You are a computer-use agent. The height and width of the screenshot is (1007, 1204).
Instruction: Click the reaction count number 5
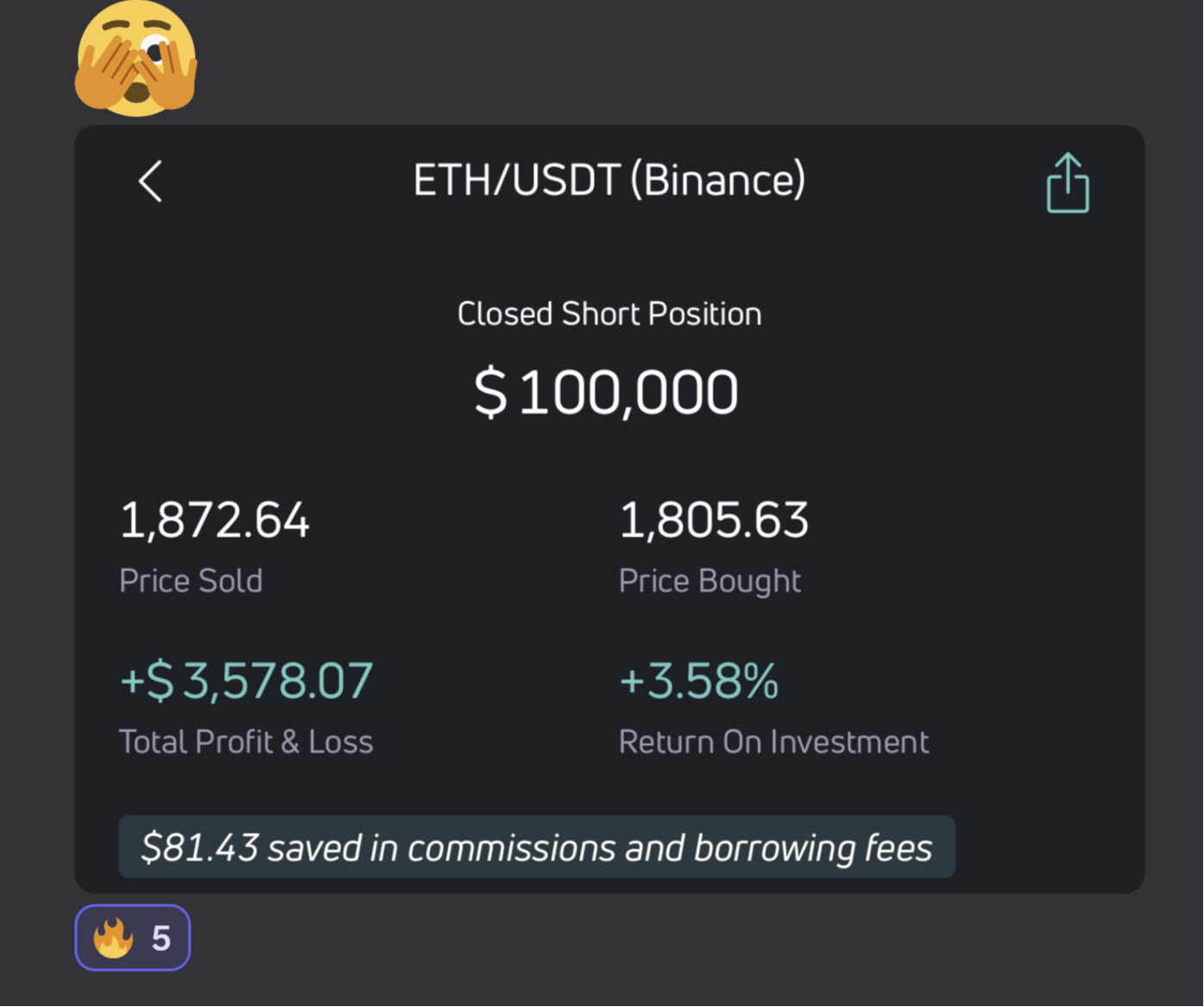coord(161,938)
